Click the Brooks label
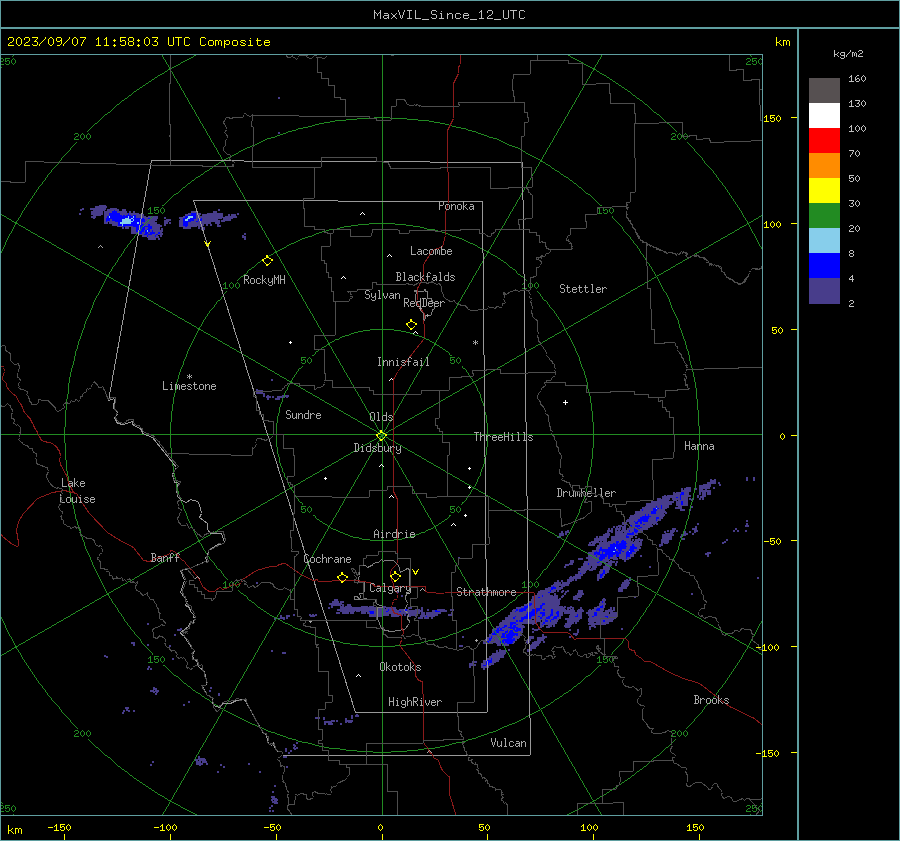 [x=711, y=700]
